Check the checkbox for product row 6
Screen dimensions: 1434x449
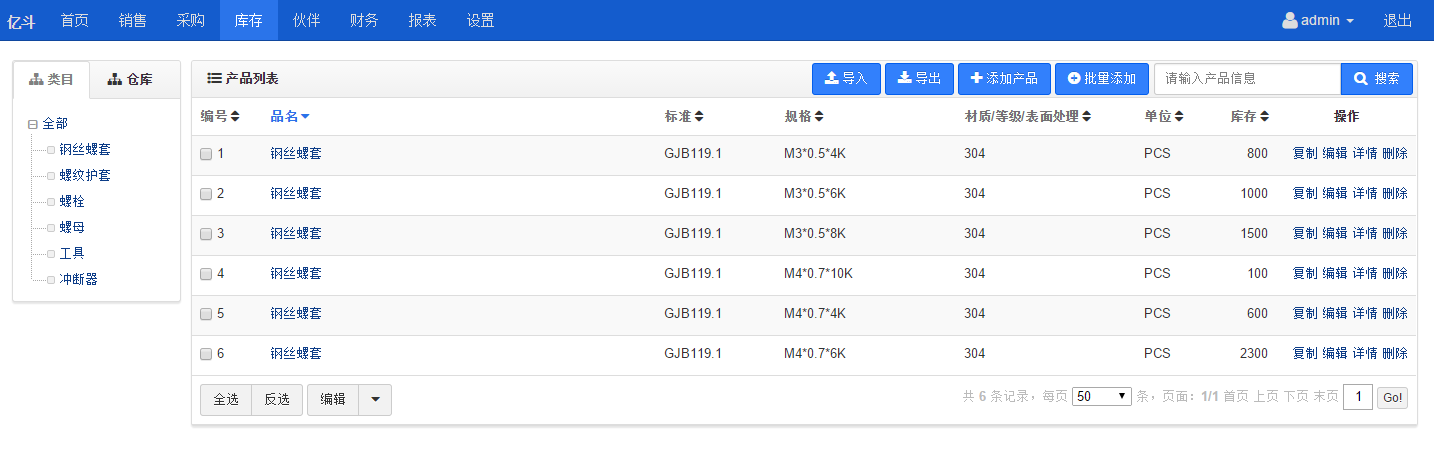(206, 354)
